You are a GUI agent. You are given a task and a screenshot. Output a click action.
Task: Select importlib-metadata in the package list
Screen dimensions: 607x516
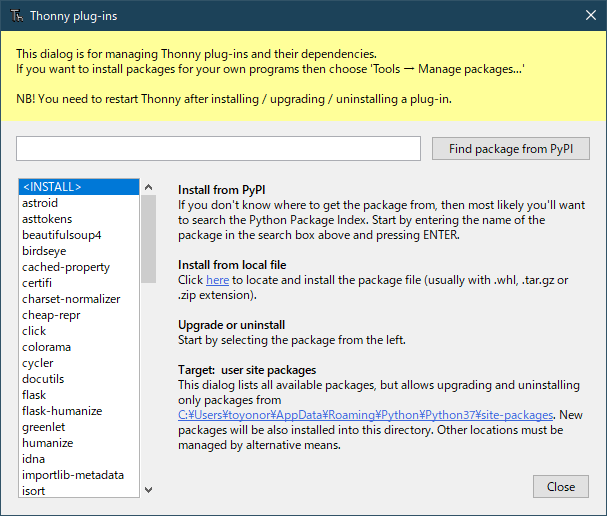79,475
